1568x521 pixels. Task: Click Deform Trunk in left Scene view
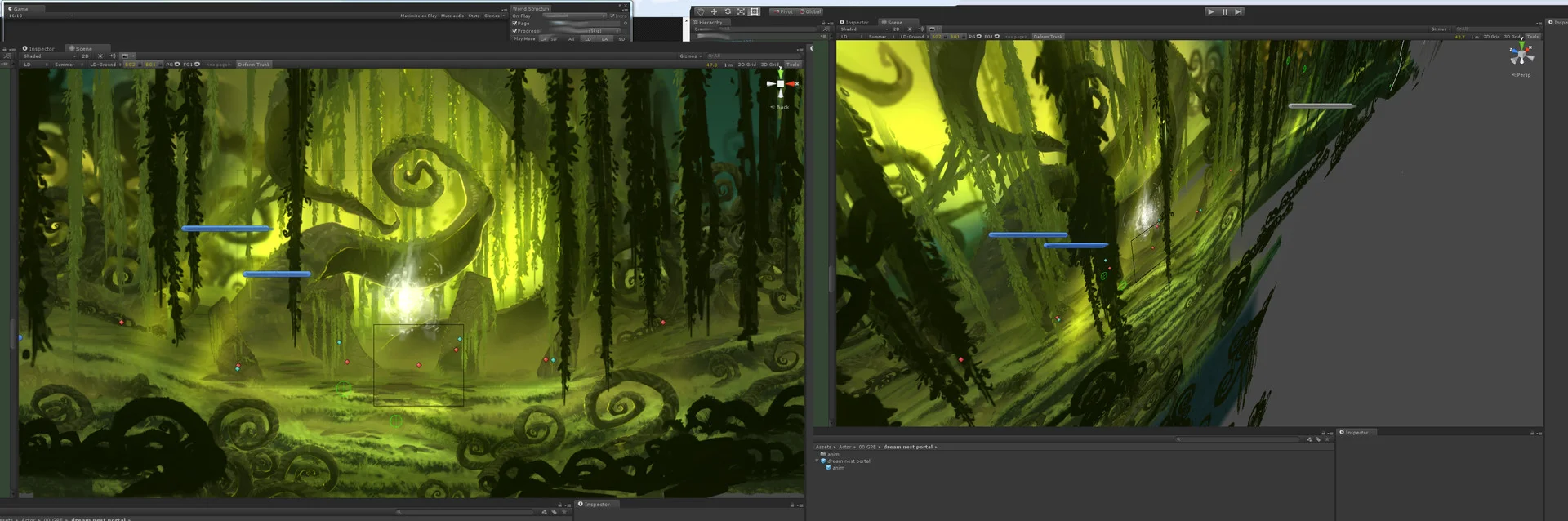pyautogui.click(x=254, y=65)
